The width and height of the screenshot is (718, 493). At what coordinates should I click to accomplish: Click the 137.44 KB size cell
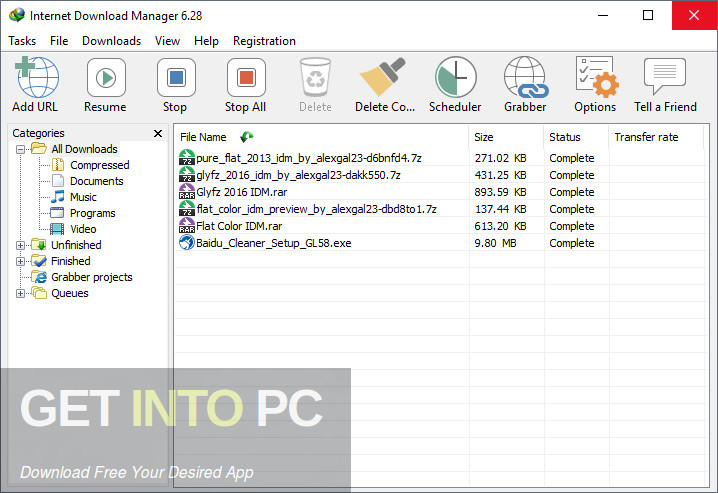pyautogui.click(x=500, y=209)
